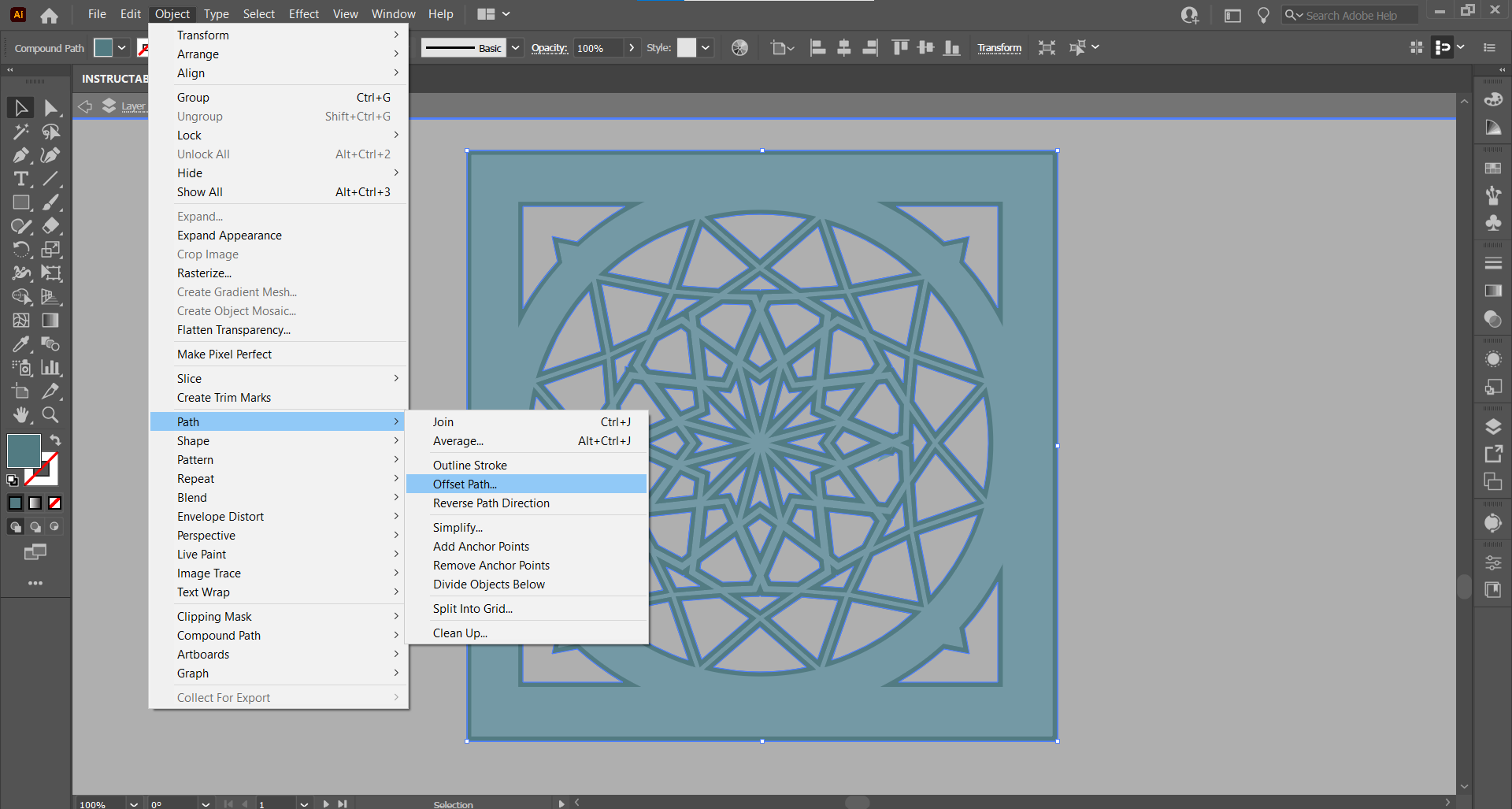Select the Pen tool
The height and width of the screenshot is (809, 1512).
click(x=21, y=155)
